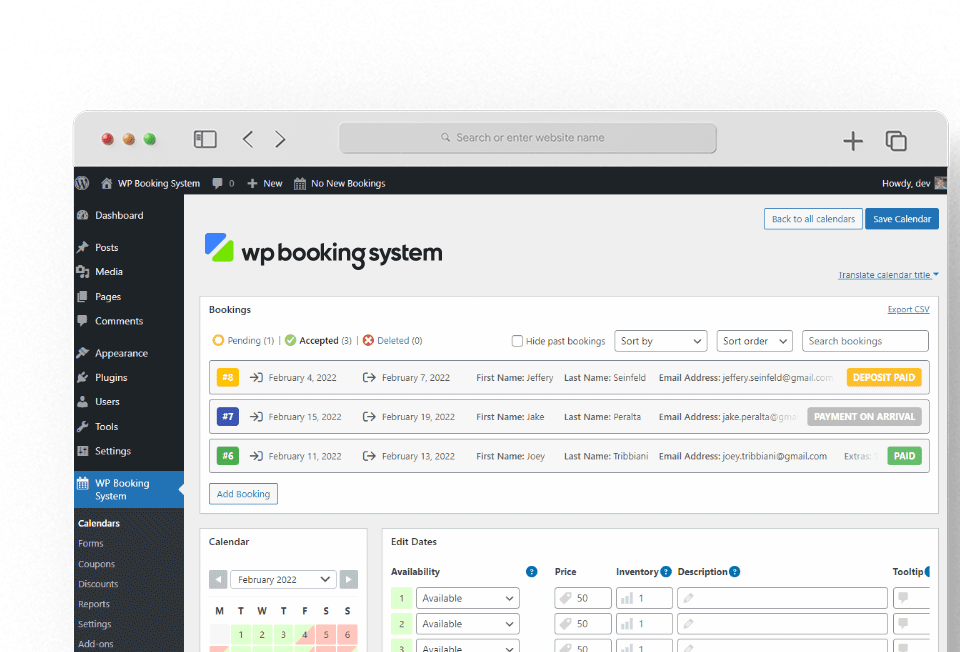Open Plugins in the admin sidebar

[x=111, y=378]
